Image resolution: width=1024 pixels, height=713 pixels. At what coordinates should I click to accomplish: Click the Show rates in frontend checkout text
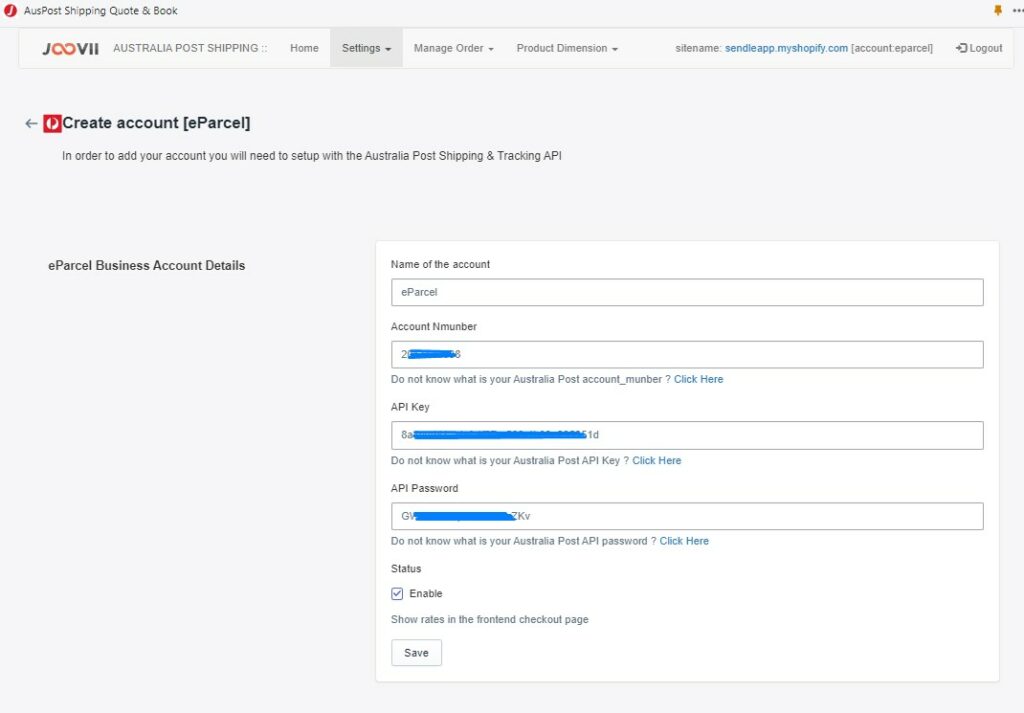[x=489, y=619]
